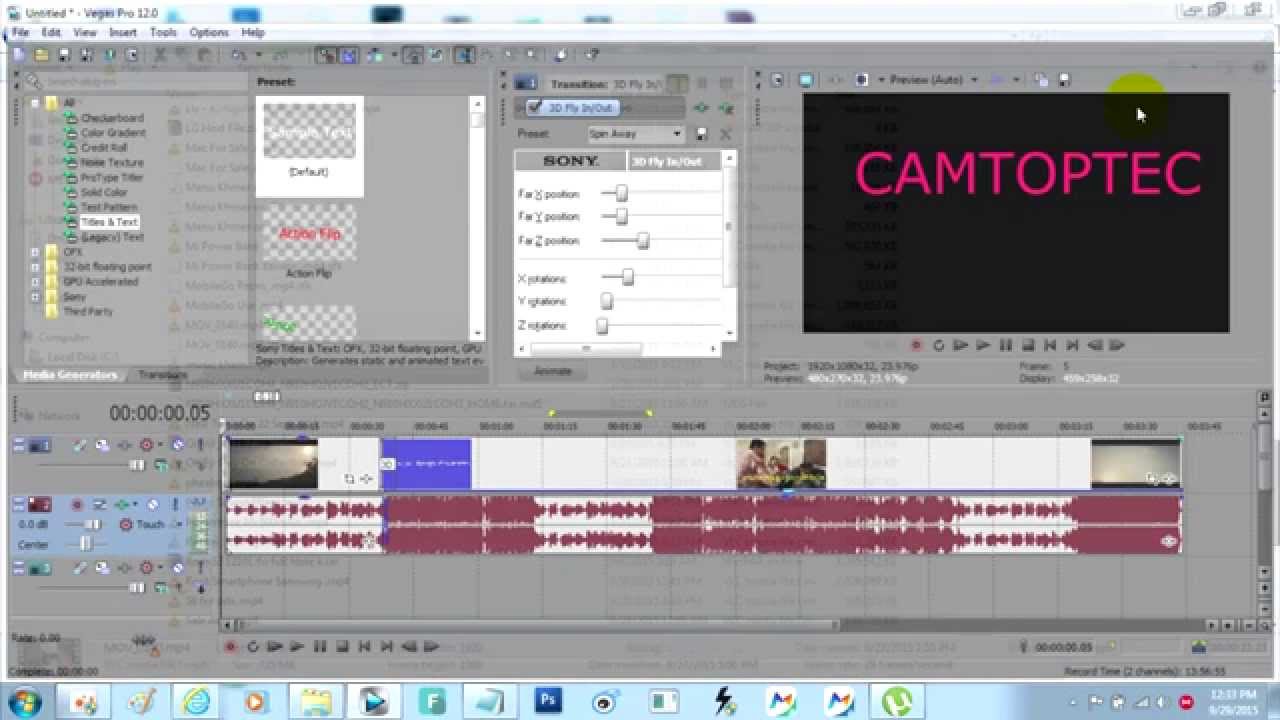1280x720 pixels.
Task: Open project video properties in preview toolbar
Action: coord(777,80)
